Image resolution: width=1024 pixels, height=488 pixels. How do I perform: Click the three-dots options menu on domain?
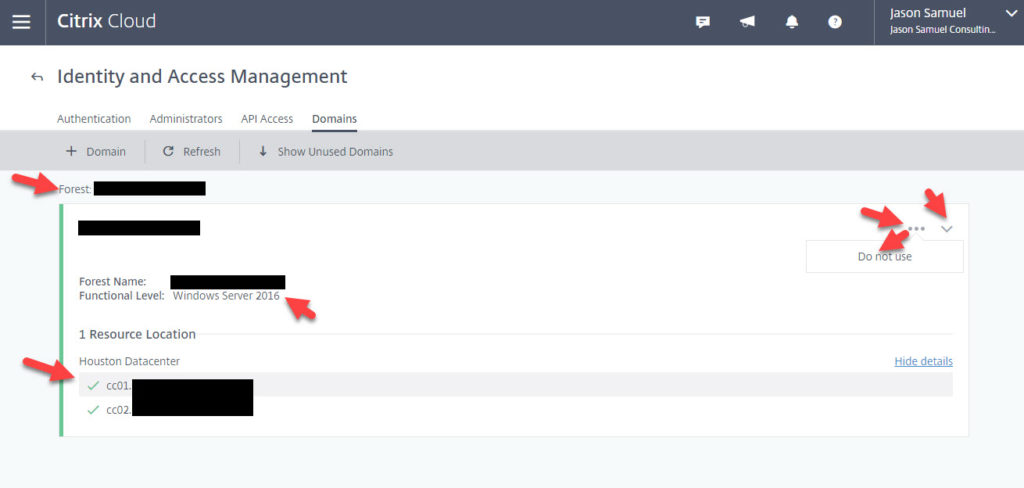[916, 229]
